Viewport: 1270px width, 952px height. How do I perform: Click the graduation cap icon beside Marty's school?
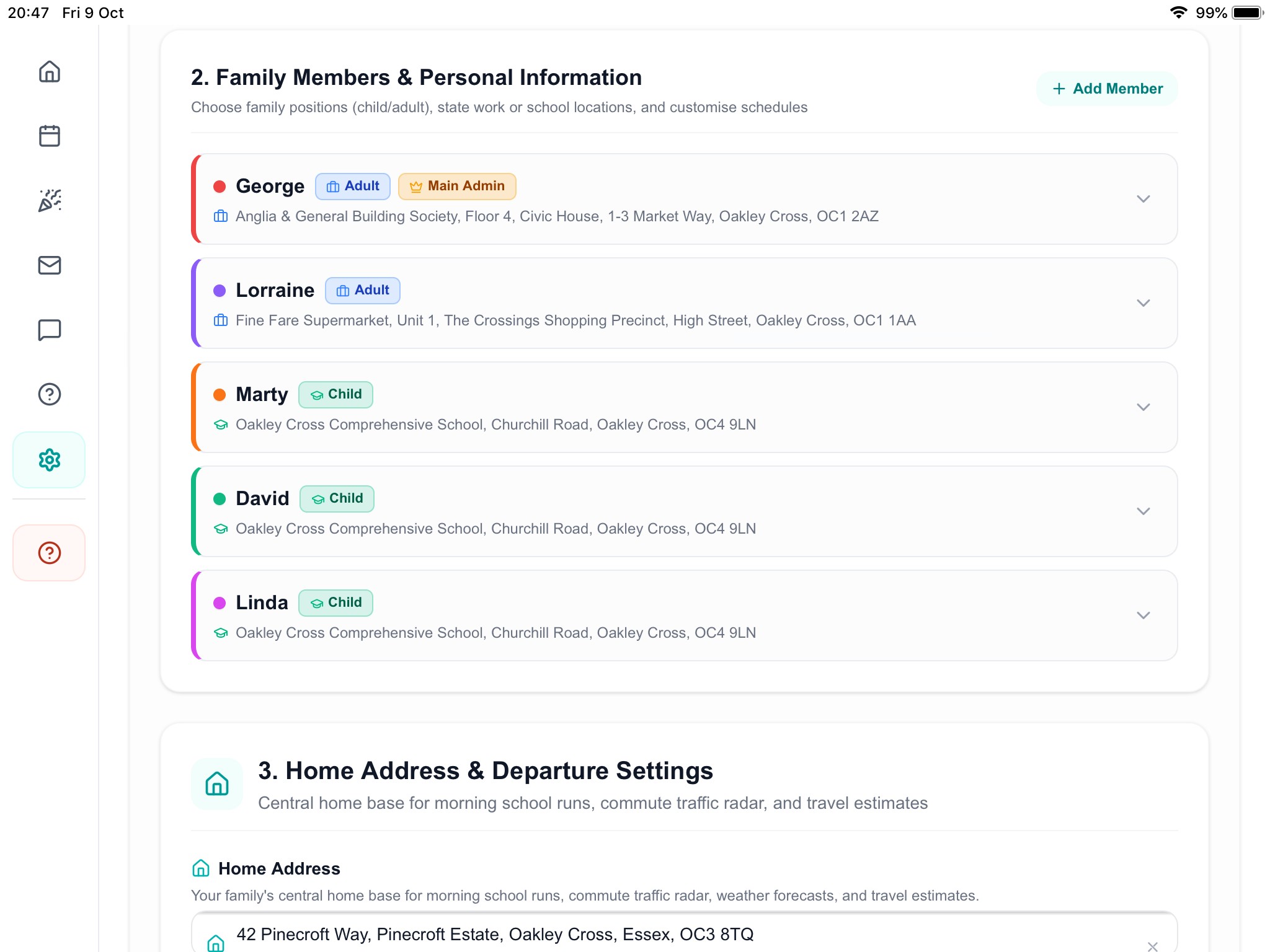(x=221, y=425)
